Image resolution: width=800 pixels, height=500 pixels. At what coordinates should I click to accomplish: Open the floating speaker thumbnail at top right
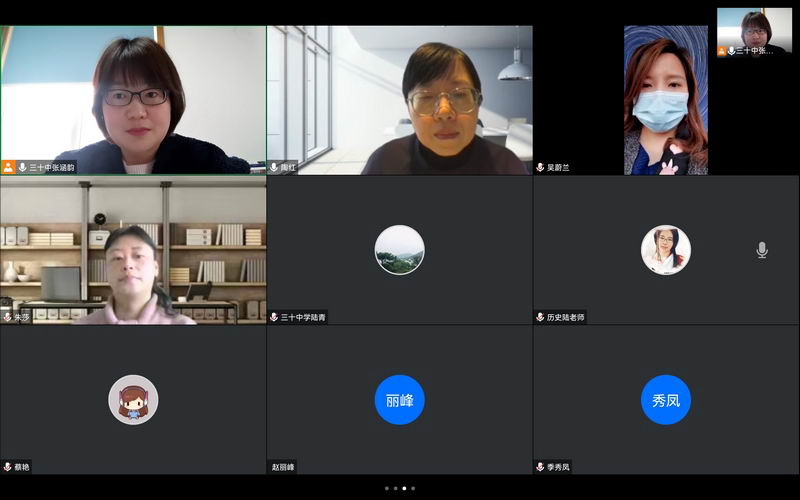tap(754, 32)
